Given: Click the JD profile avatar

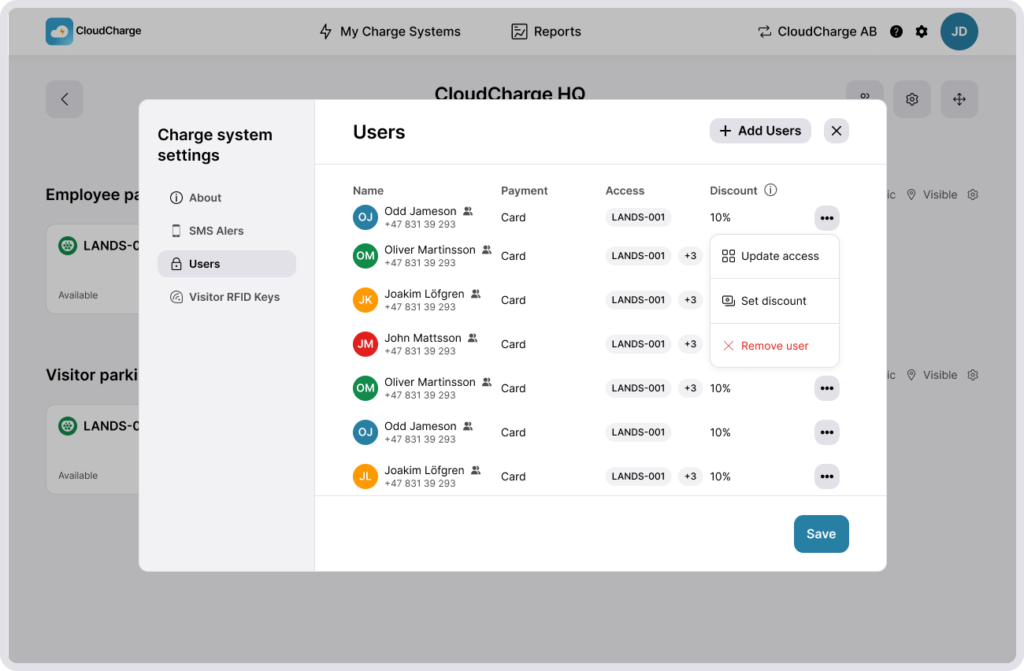Looking at the screenshot, I should tap(959, 32).
